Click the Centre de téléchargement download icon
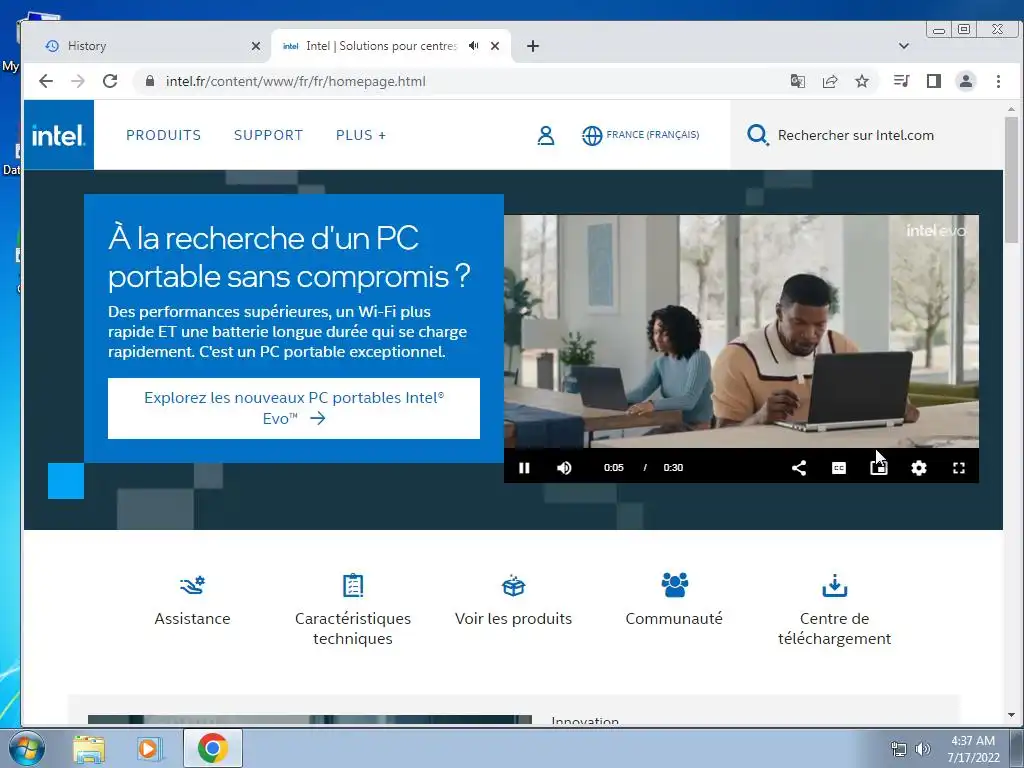Image resolution: width=1024 pixels, height=768 pixels. click(x=835, y=585)
